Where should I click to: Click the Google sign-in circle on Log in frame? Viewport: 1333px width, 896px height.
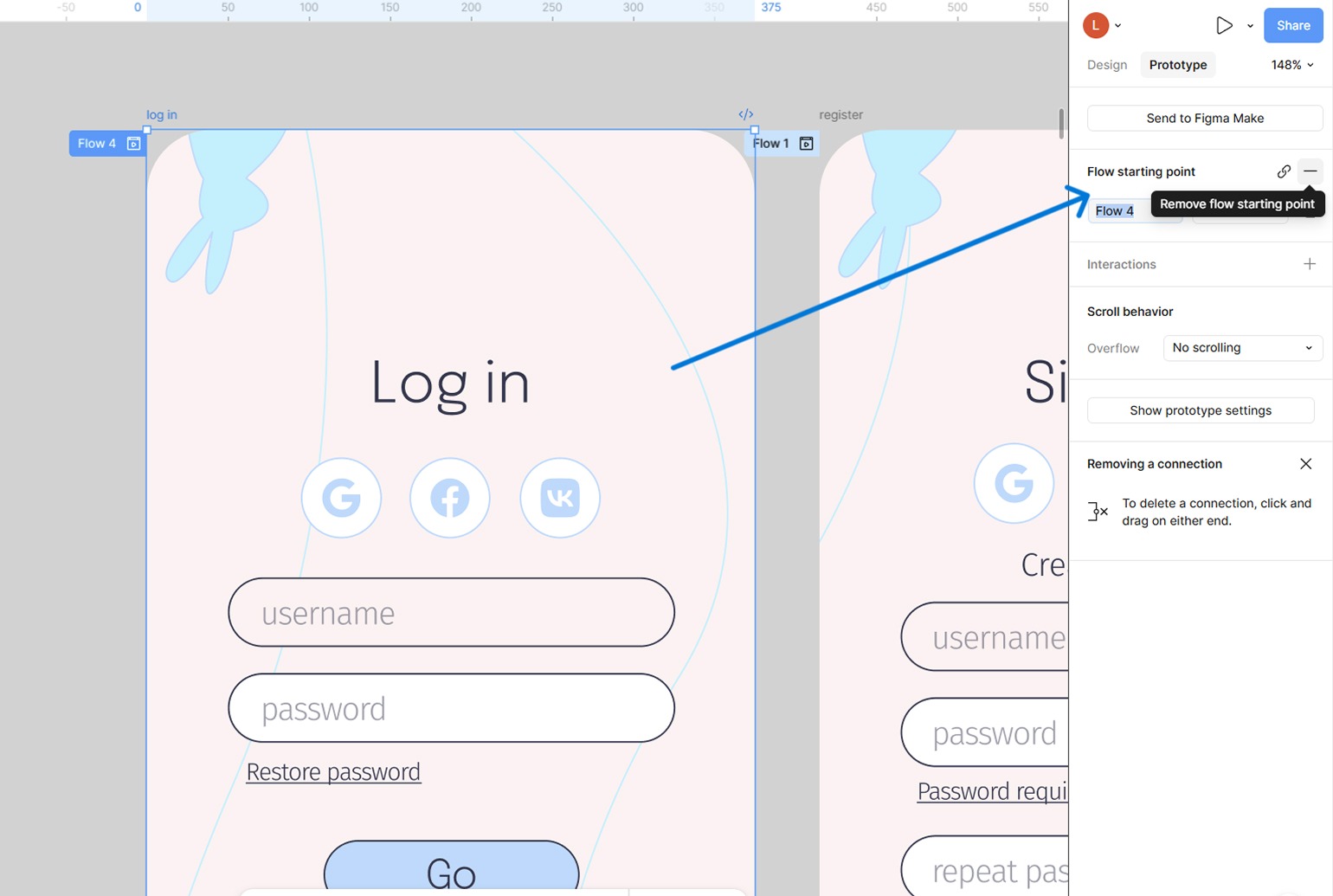[341, 498]
